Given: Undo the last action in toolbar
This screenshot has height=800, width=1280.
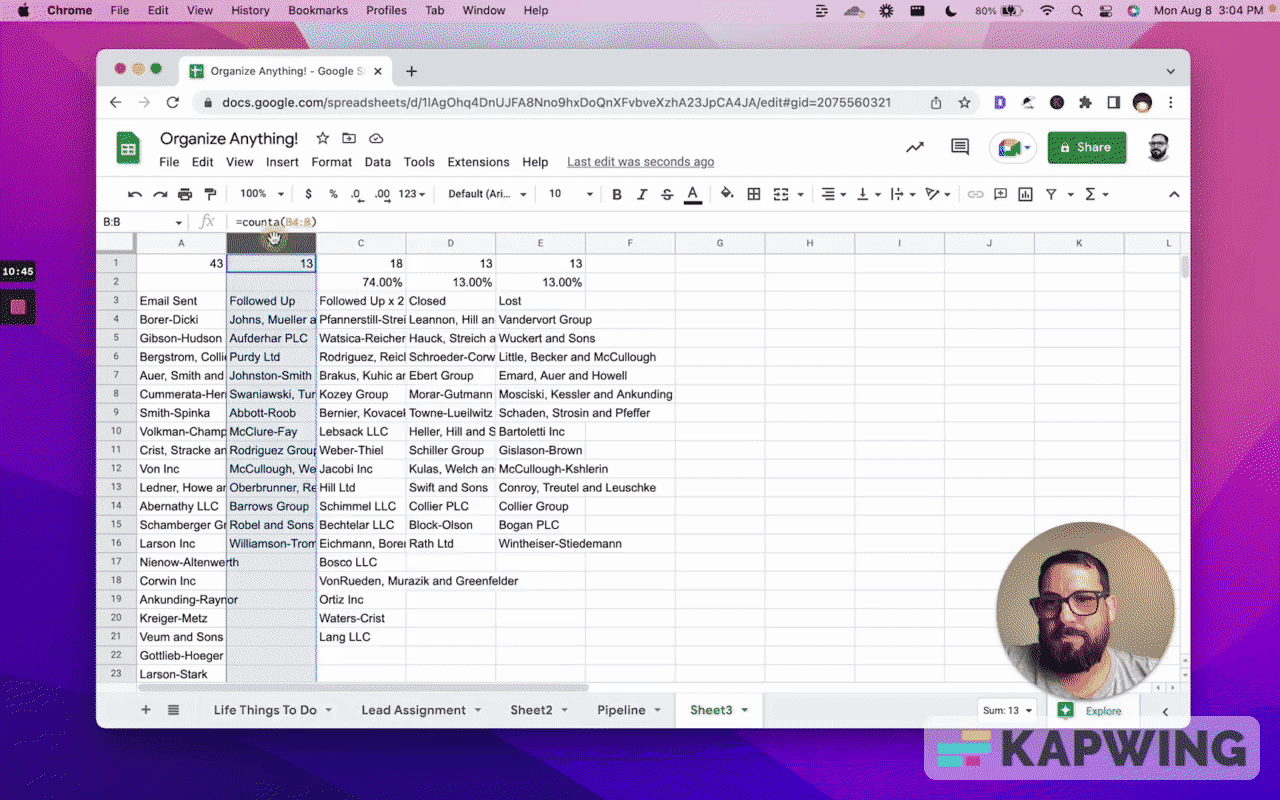Looking at the screenshot, I should (135, 194).
